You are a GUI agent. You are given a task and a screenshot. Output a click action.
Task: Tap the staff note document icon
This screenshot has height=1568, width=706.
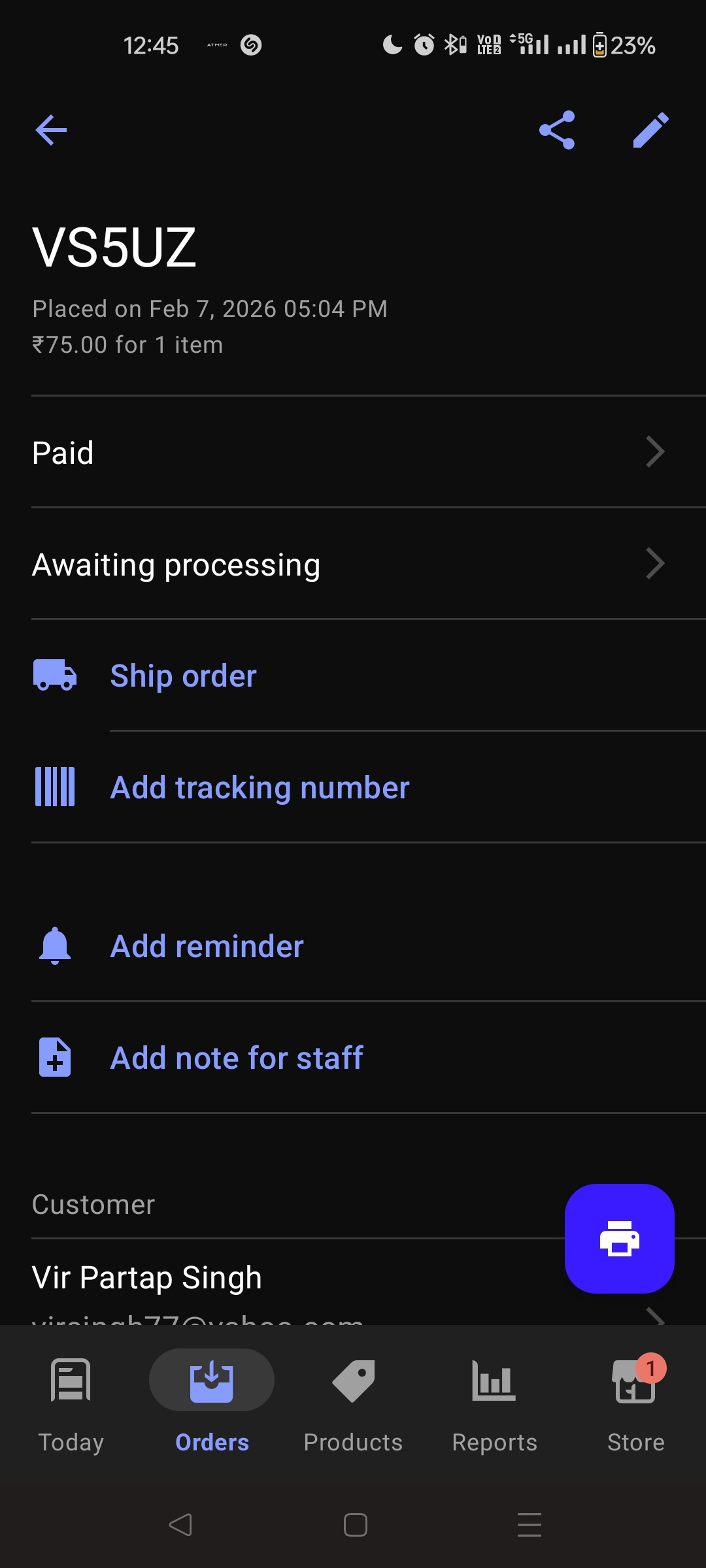click(55, 1057)
